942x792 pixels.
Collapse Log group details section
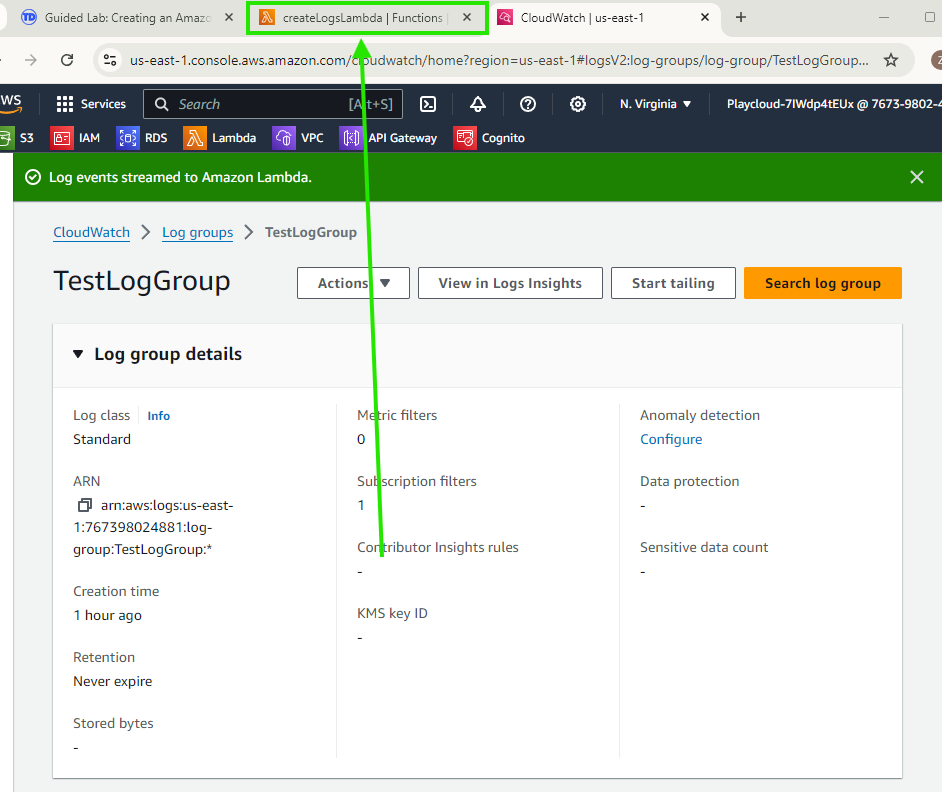79,354
